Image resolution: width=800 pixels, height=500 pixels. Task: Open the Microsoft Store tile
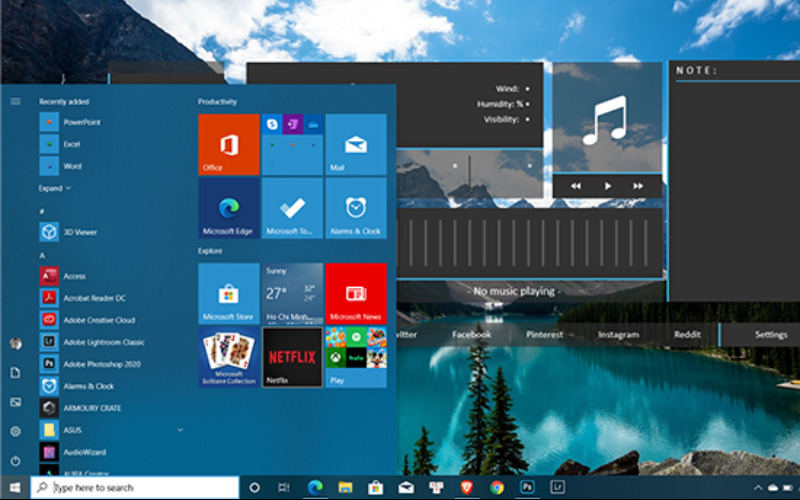pos(229,293)
